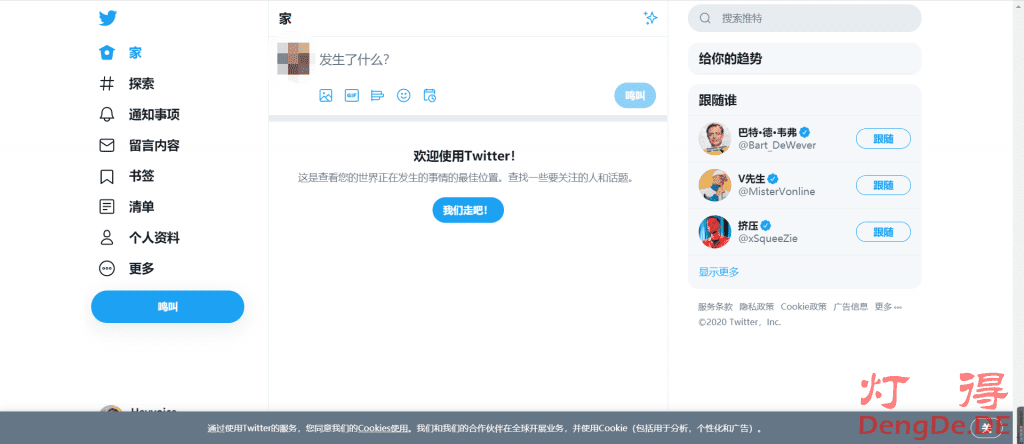Image resolution: width=1024 pixels, height=444 pixels.
Task: Click the 给你的趋势 heading
Action: (x=730, y=59)
